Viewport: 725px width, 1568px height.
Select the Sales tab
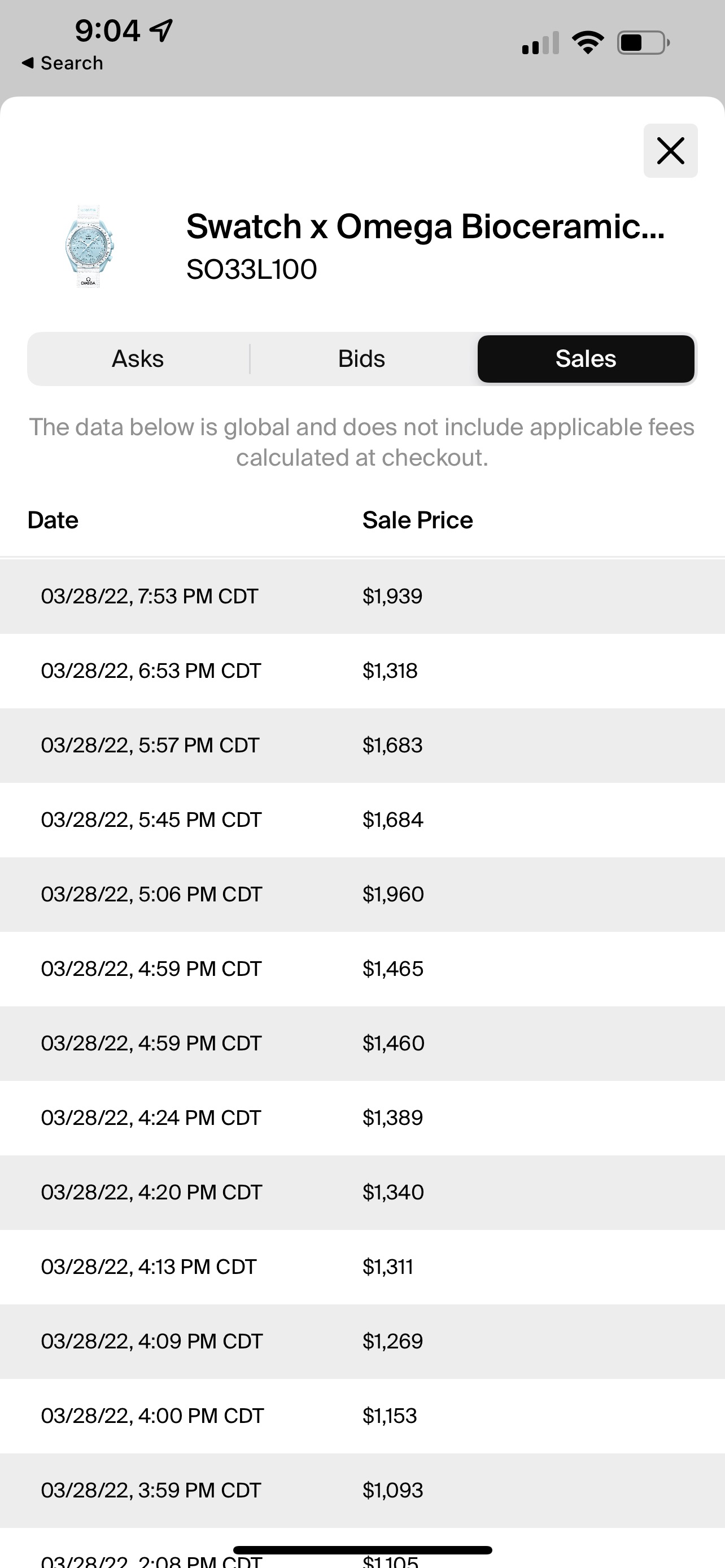(x=586, y=359)
